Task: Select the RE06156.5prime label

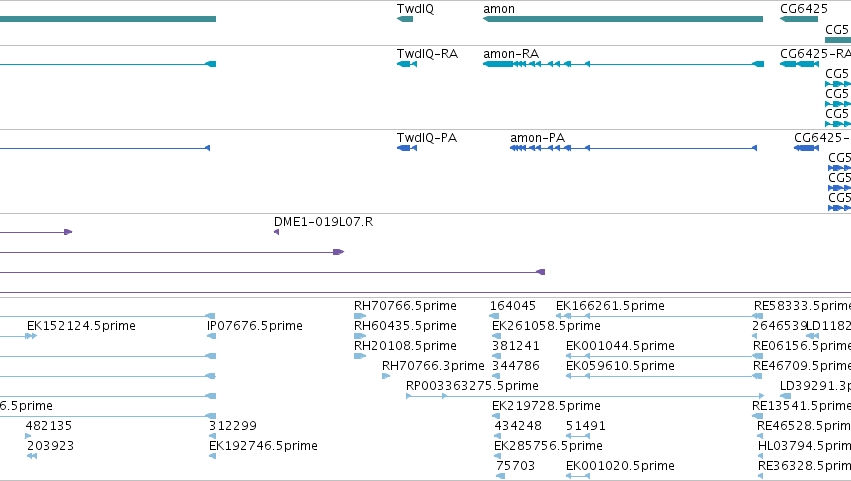Action: pos(802,346)
